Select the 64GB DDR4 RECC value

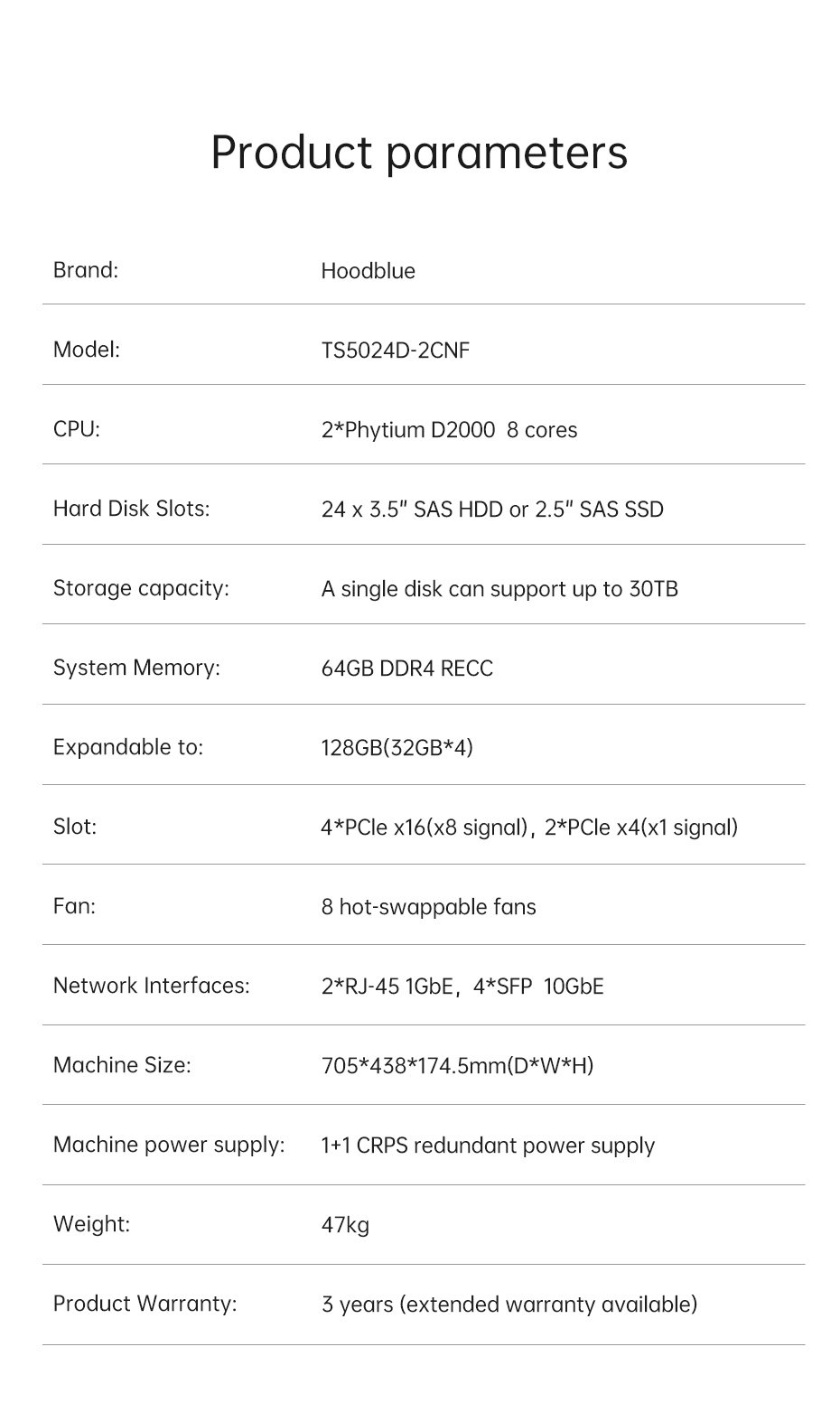pyautogui.click(x=406, y=669)
